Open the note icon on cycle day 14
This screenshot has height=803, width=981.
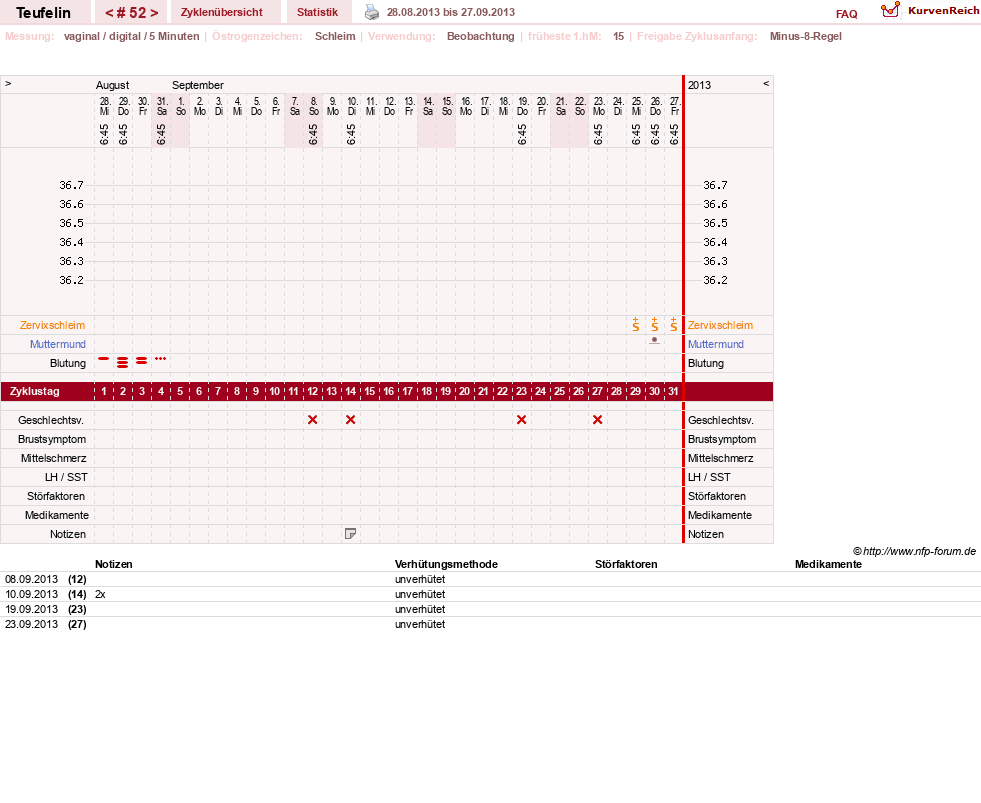(350, 534)
